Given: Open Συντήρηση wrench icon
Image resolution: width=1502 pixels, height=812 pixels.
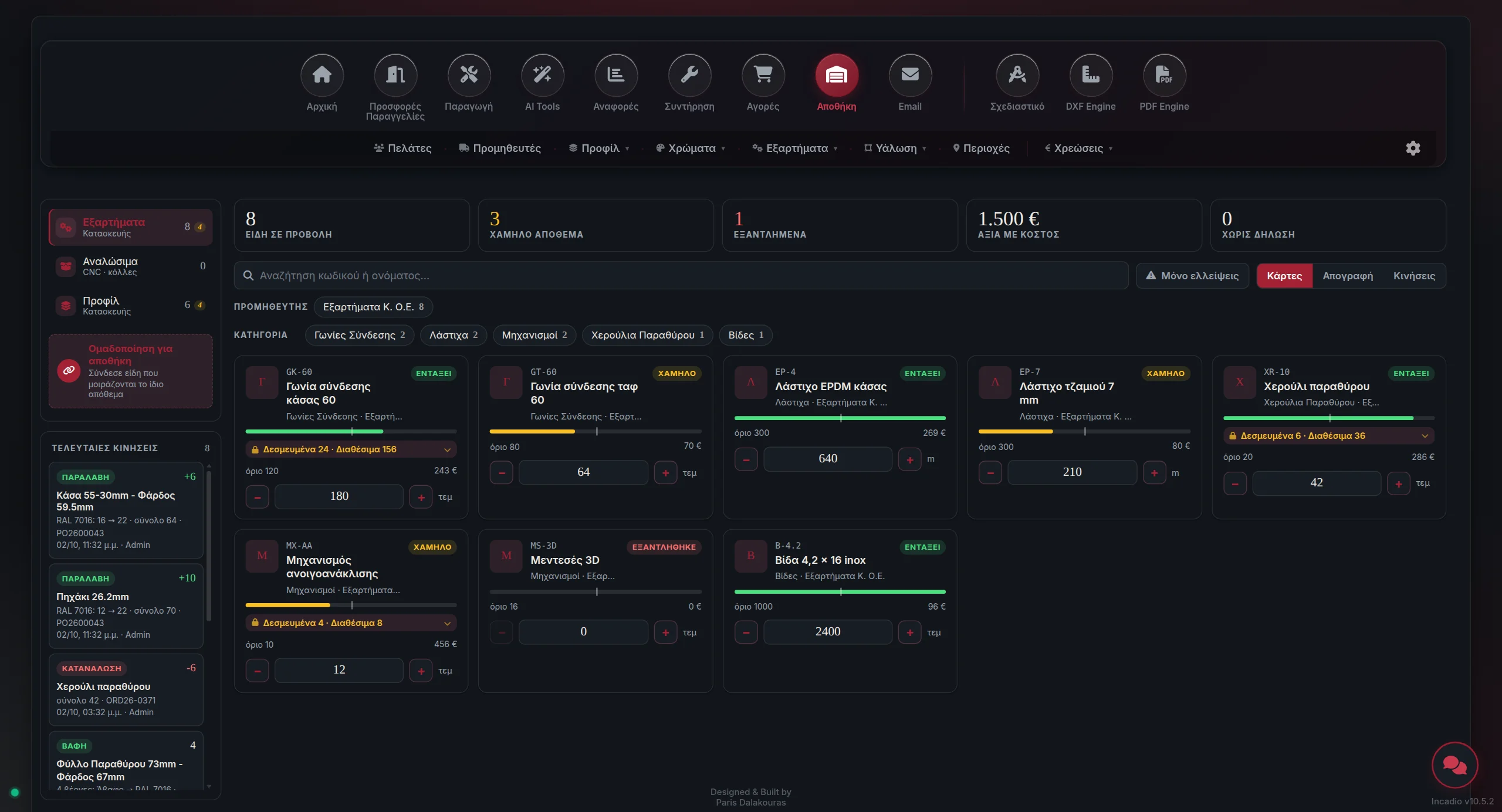Looking at the screenshot, I should 689,75.
